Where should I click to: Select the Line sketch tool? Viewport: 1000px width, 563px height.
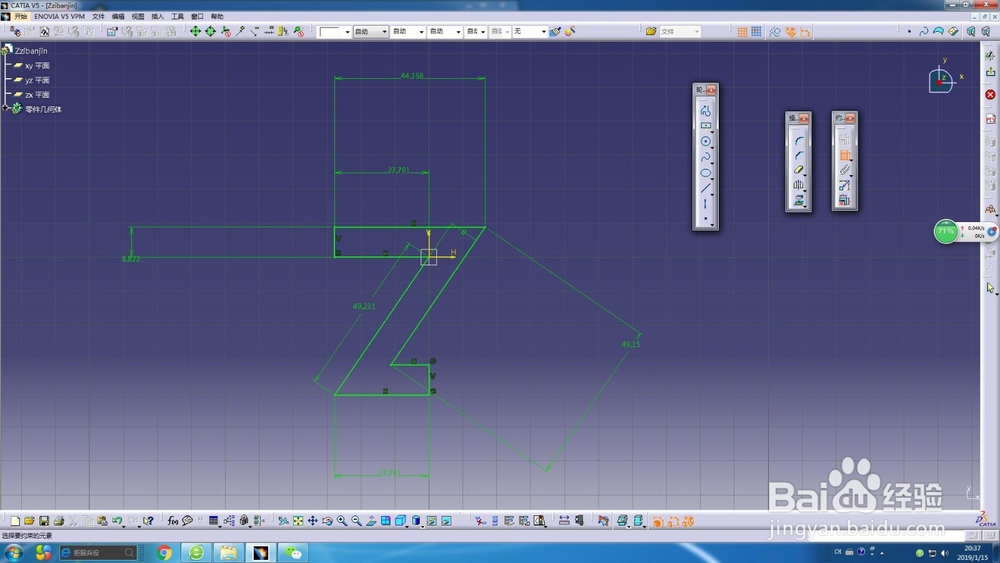[x=705, y=189]
